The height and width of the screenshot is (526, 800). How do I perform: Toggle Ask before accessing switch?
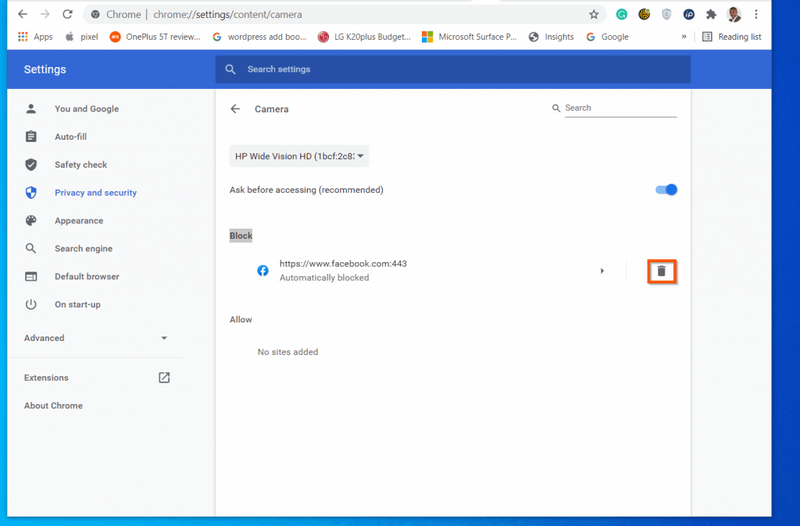(x=666, y=190)
